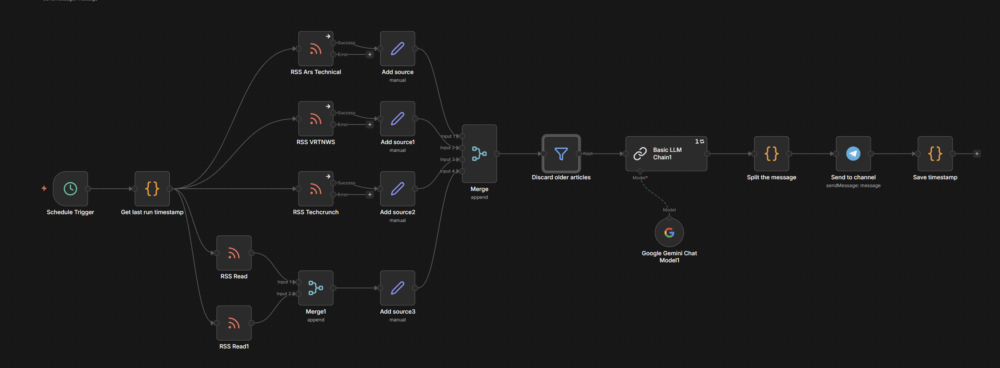Select the RSS Techcrunch node
Image resolution: width=1000 pixels, height=368 pixels.
click(315, 189)
